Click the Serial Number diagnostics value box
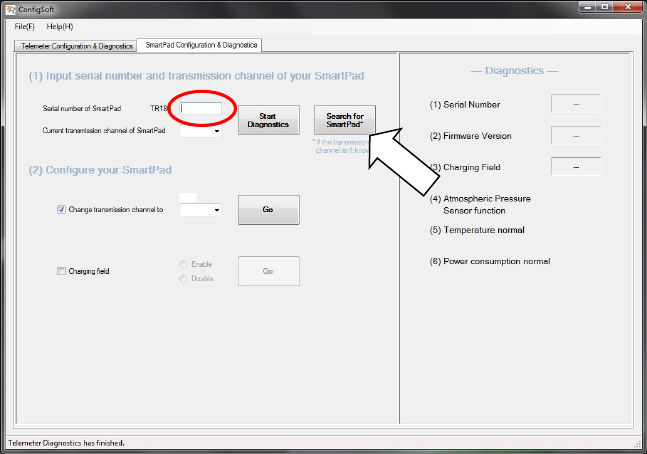The width and height of the screenshot is (647, 454). coord(576,104)
